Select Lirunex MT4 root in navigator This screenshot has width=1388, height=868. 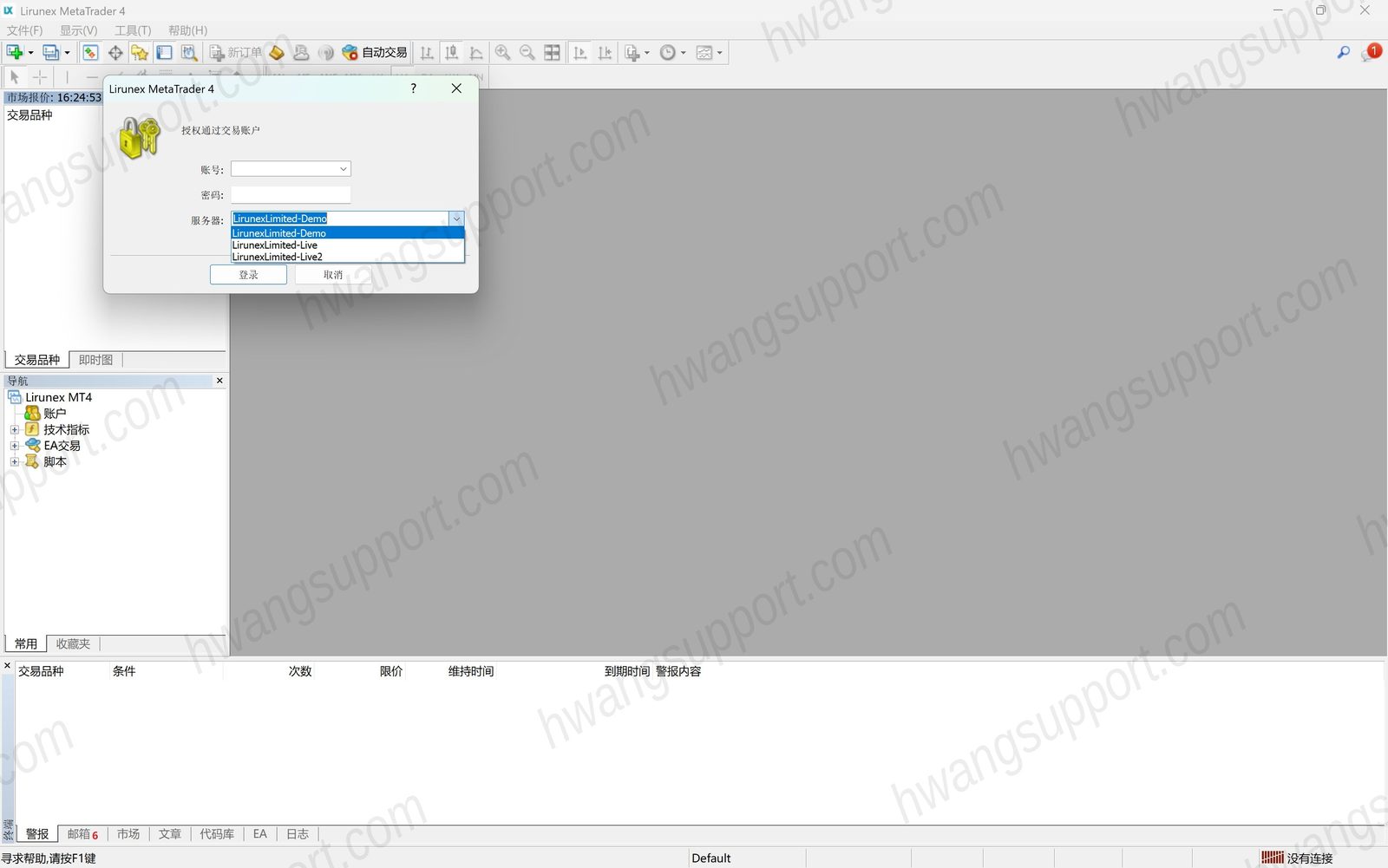coord(49,397)
